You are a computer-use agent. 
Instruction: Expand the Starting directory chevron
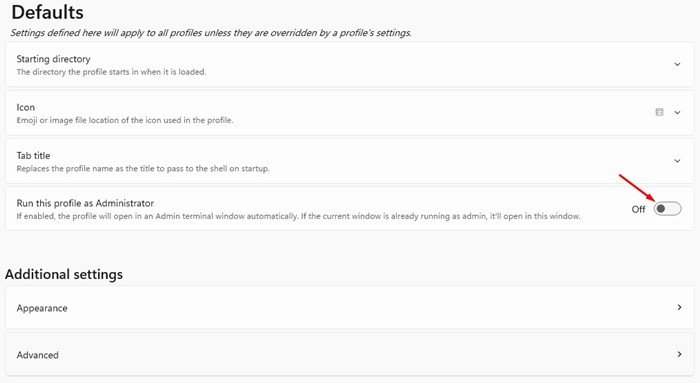click(x=677, y=64)
